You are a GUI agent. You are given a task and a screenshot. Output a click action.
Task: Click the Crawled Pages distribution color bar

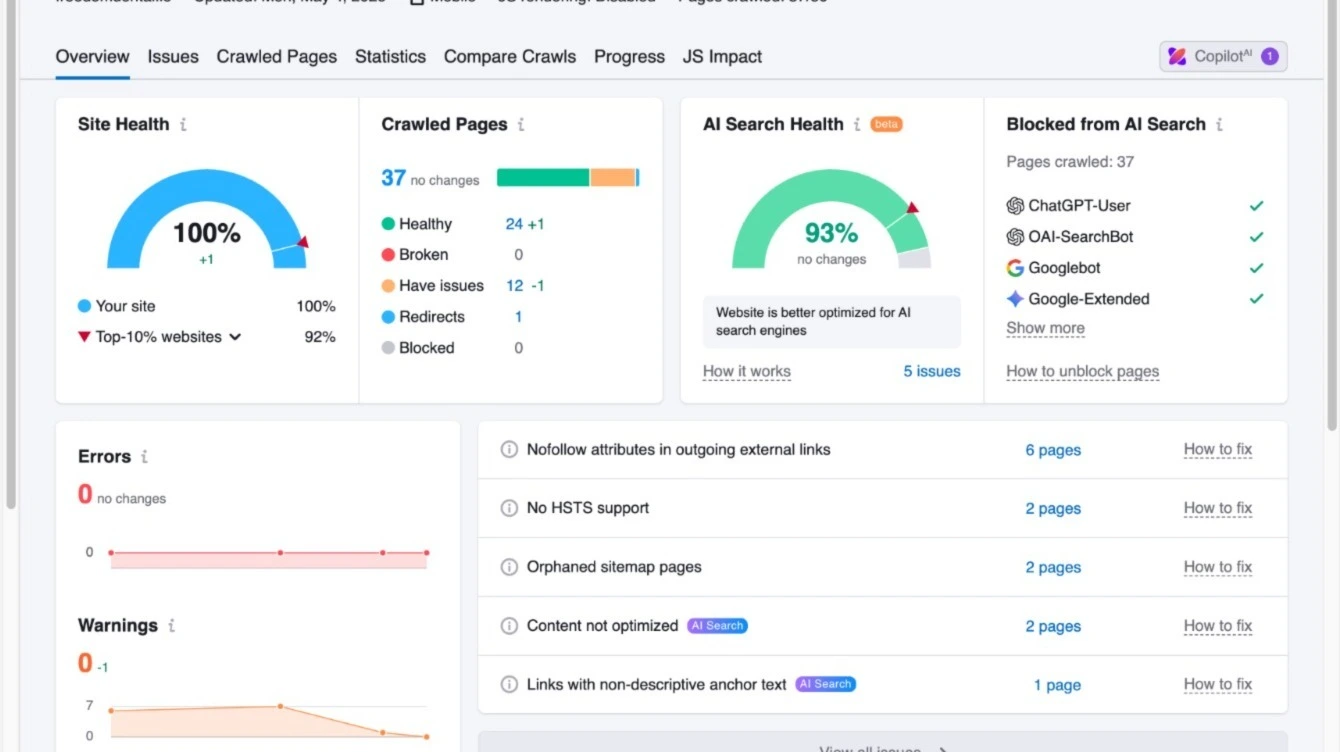point(568,178)
